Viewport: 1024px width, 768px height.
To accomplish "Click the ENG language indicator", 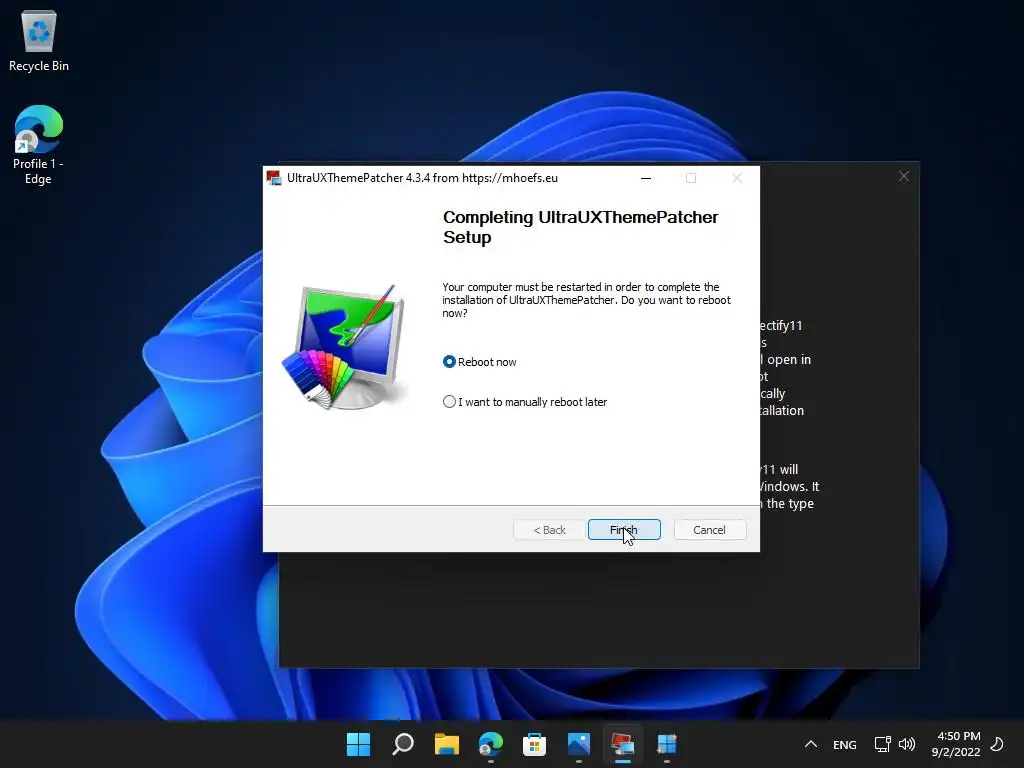I will [844, 744].
